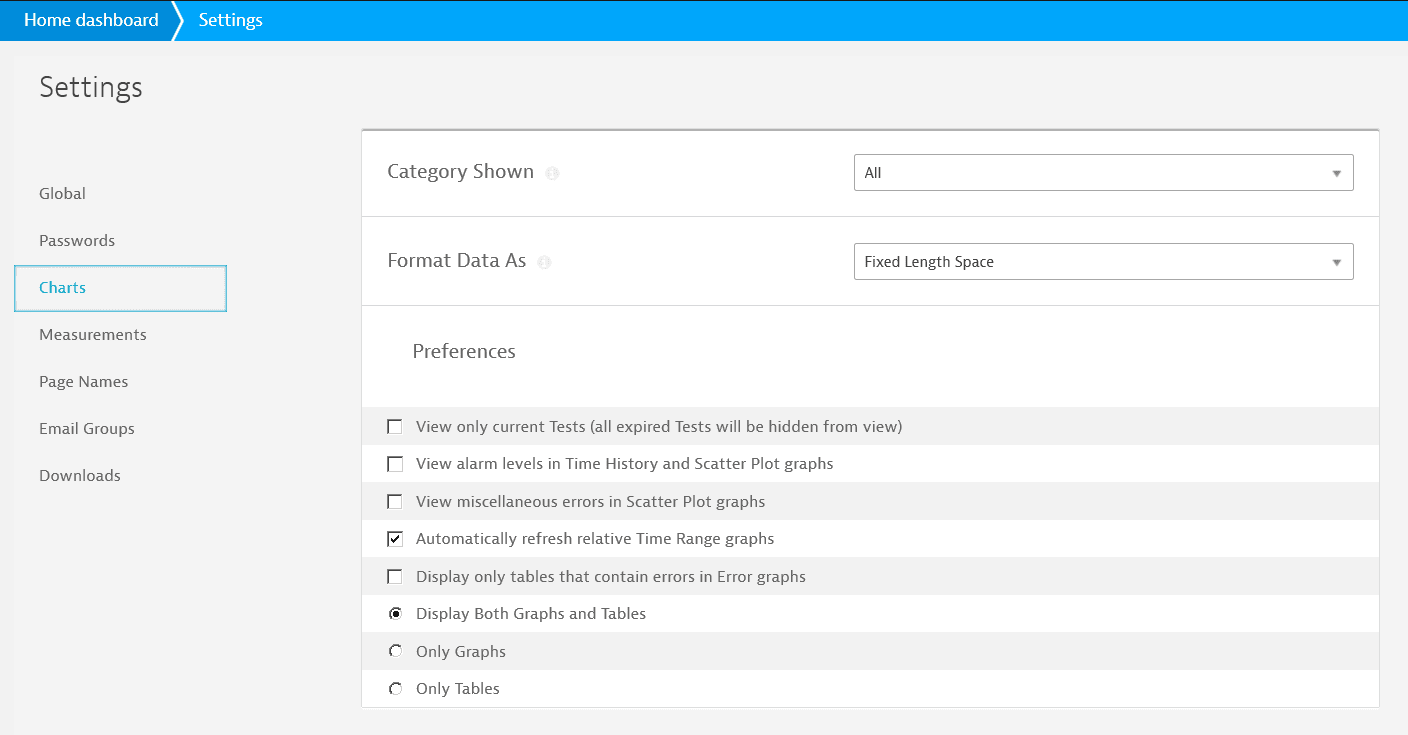The height and width of the screenshot is (735, 1408).
Task: Click the info icon beside Category Shown
Action: click(x=553, y=173)
